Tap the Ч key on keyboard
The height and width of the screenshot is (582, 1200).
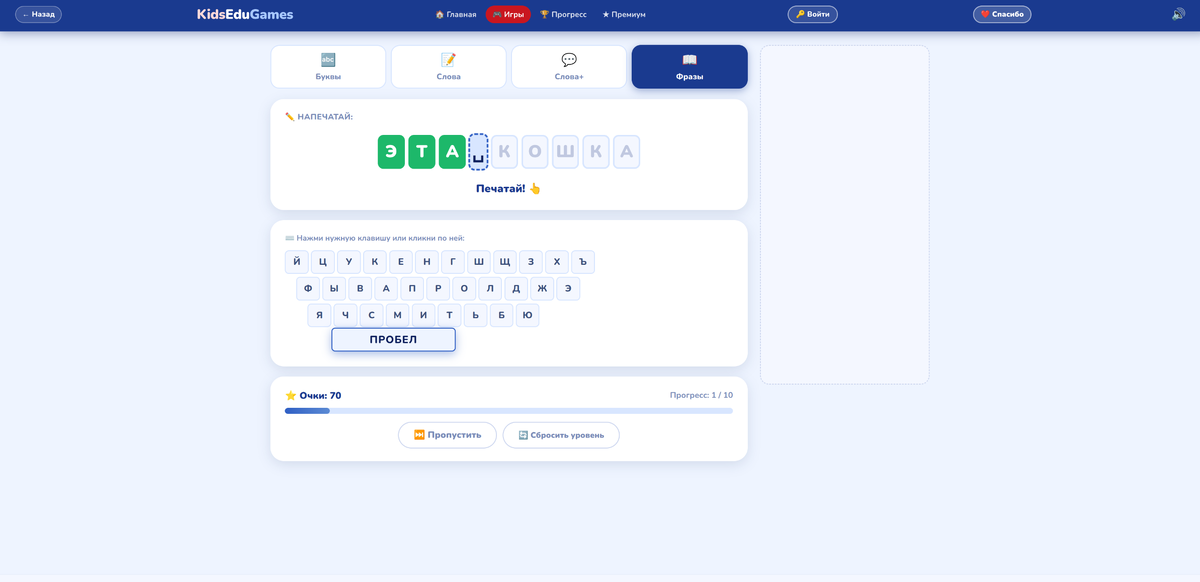tap(345, 315)
